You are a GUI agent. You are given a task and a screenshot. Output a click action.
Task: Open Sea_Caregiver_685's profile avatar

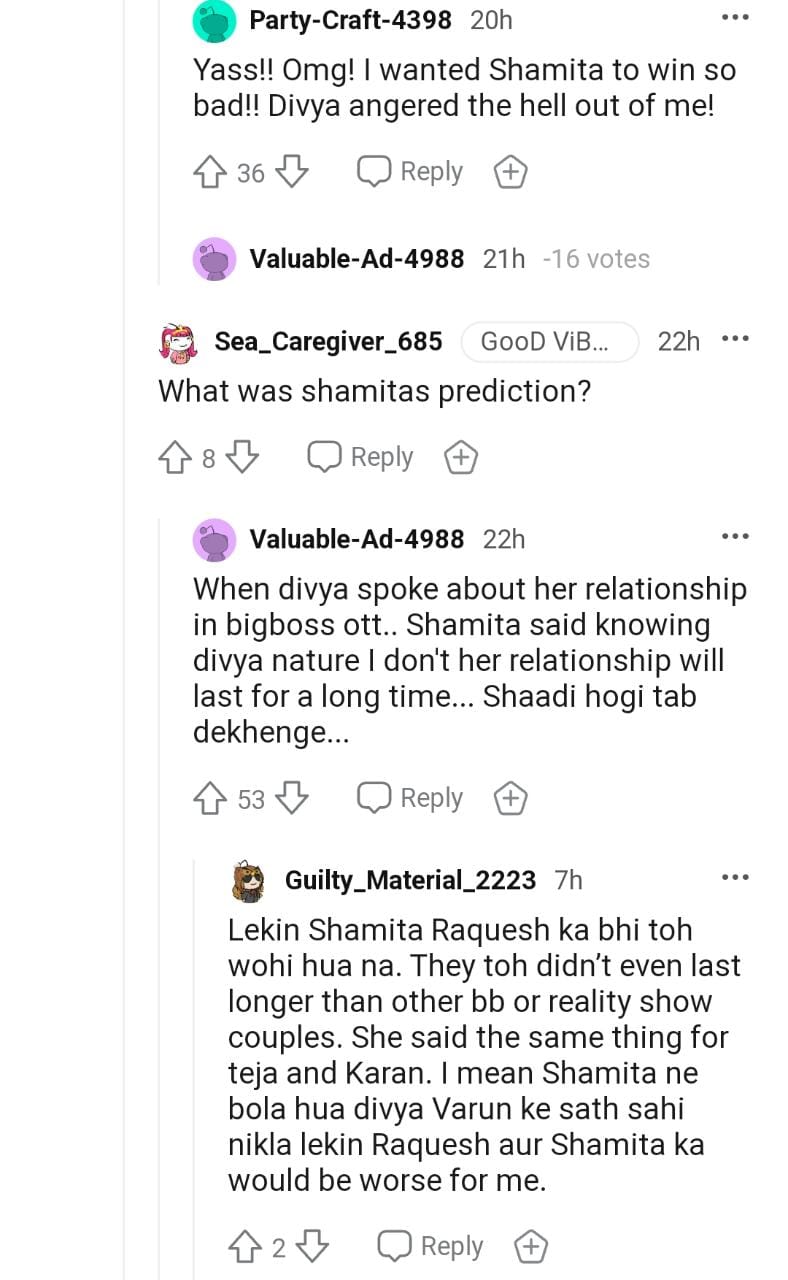pos(180,342)
